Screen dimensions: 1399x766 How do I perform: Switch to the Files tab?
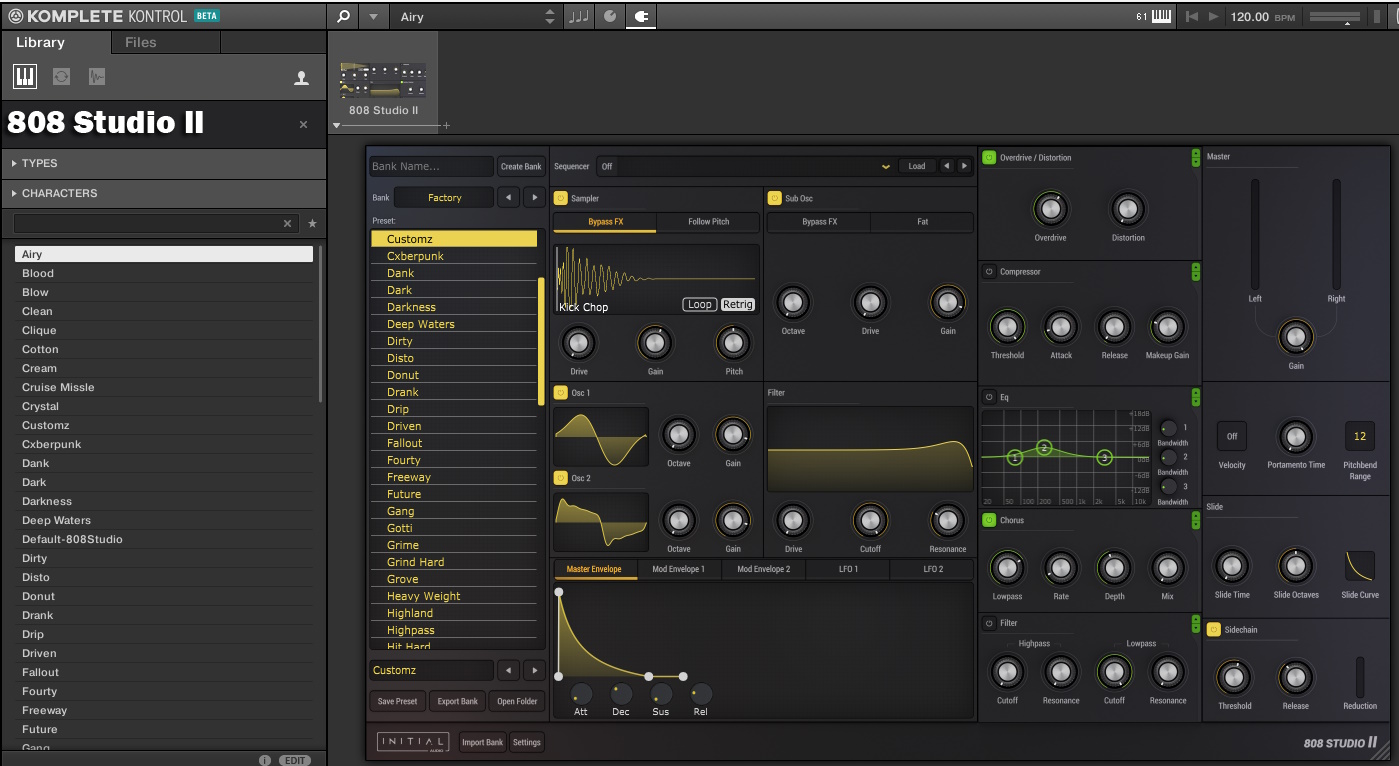pos(141,42)
